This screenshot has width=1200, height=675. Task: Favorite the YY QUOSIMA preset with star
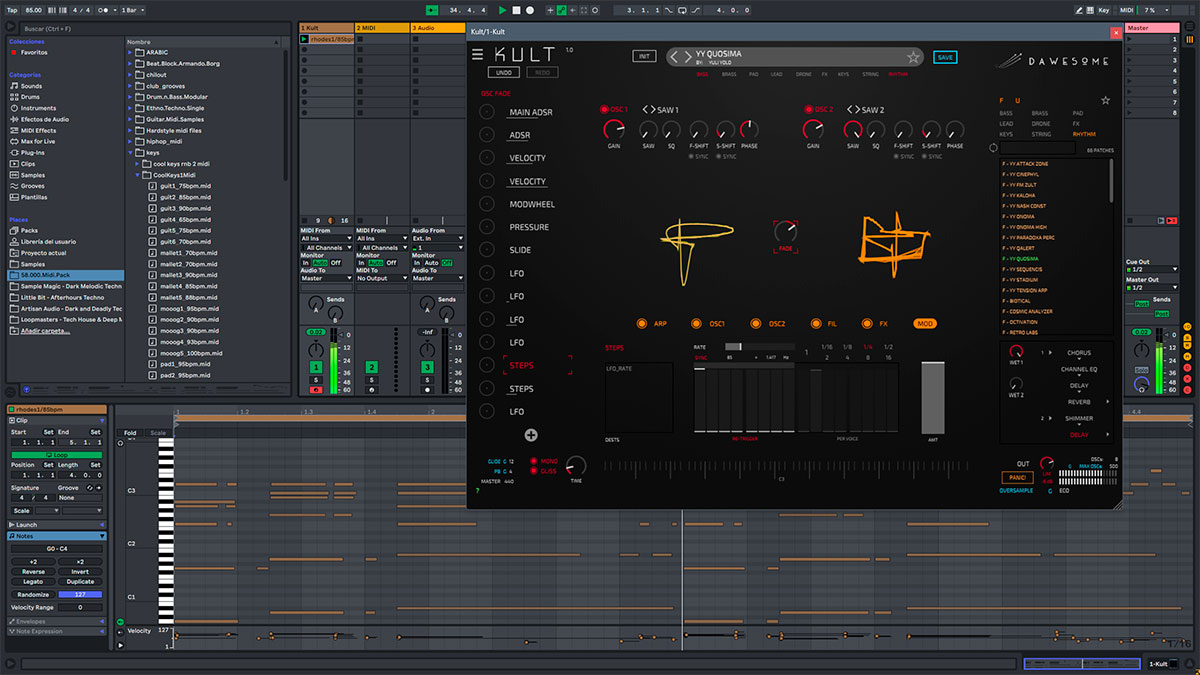[x=913, y=57]
